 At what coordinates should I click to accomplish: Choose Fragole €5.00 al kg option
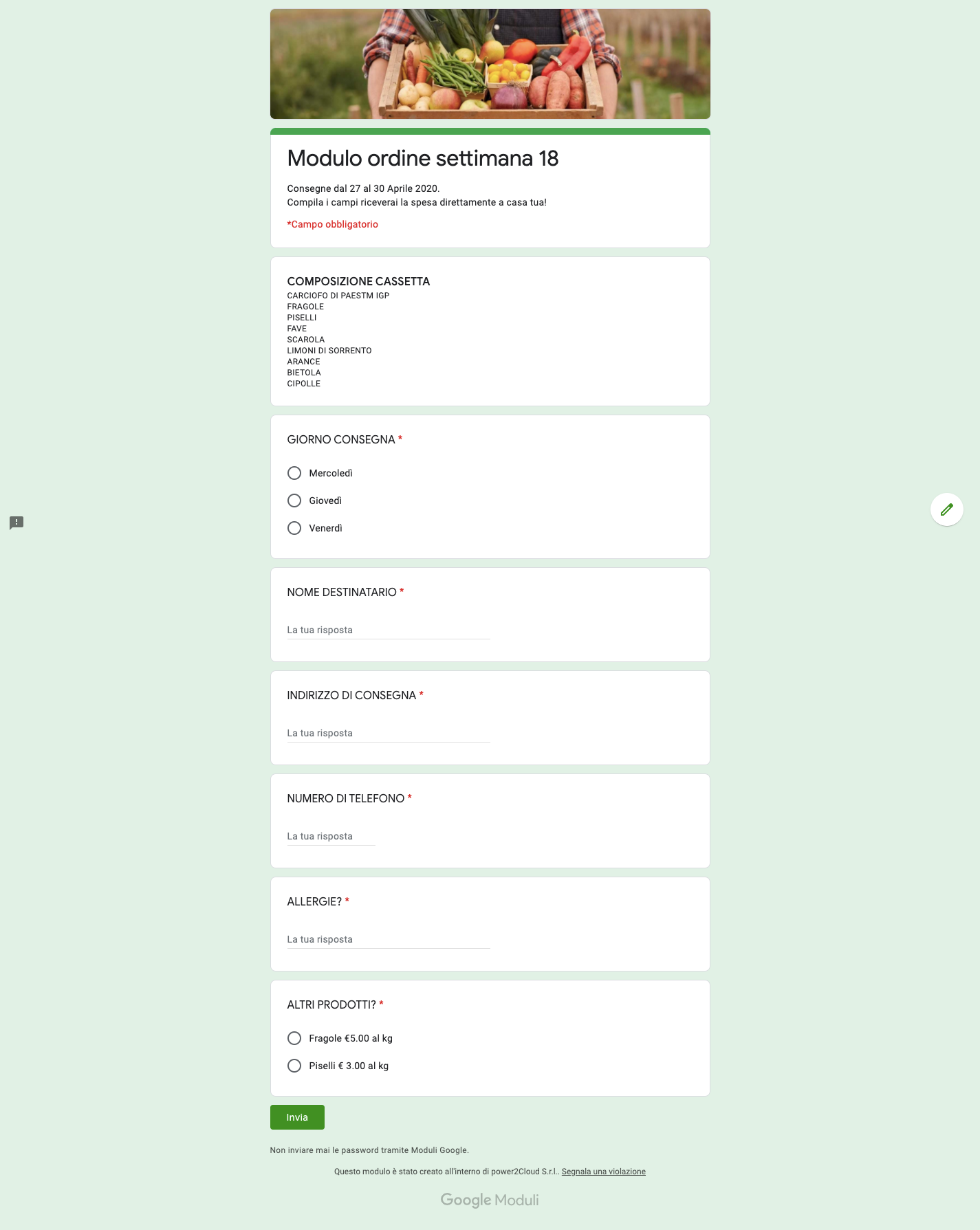pos(294,1038)
